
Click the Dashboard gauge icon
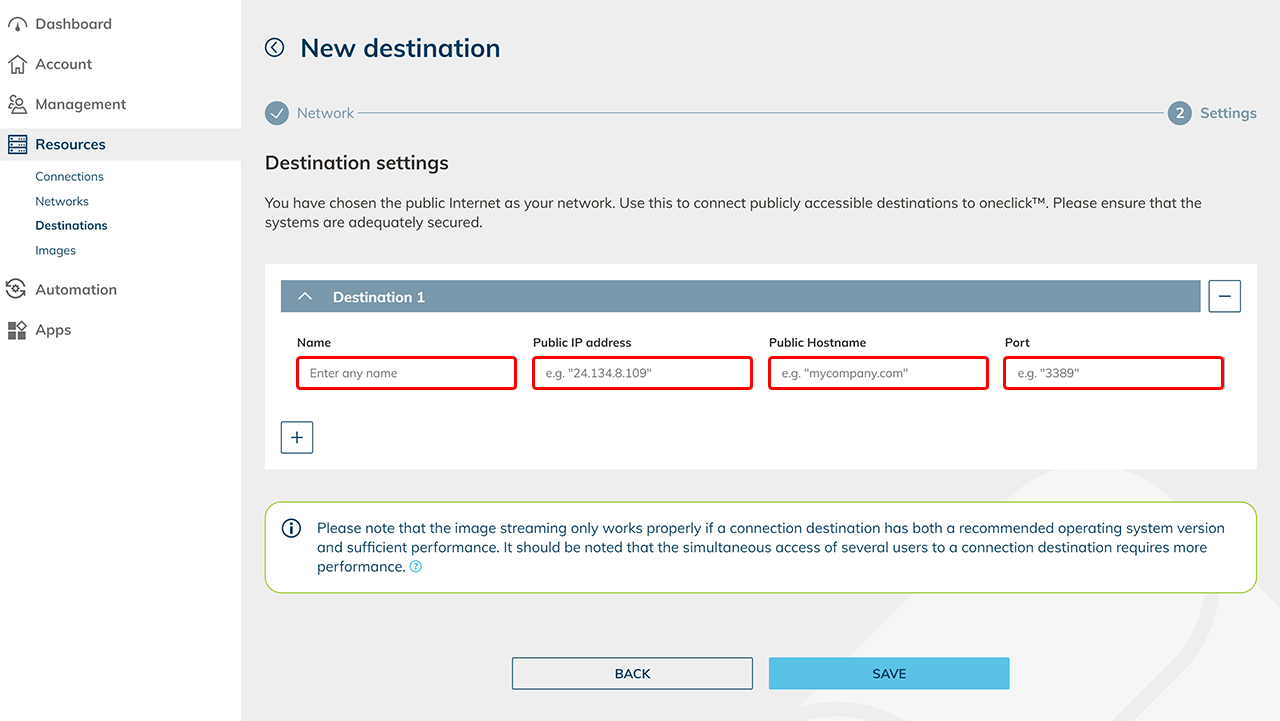(17, 24)
